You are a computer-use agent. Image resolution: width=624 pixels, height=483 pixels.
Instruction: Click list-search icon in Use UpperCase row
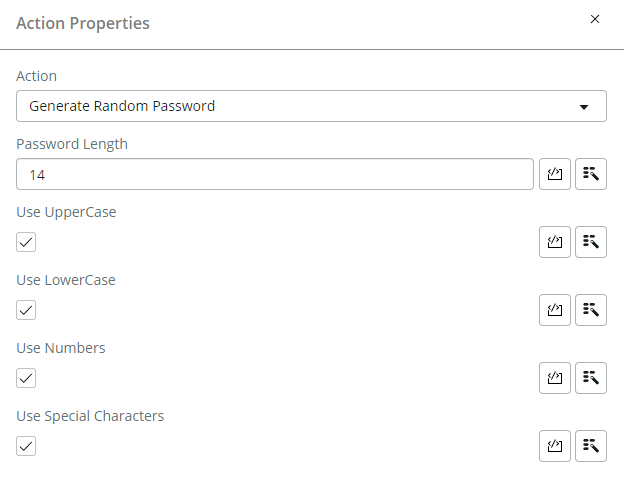click(591, 242)
